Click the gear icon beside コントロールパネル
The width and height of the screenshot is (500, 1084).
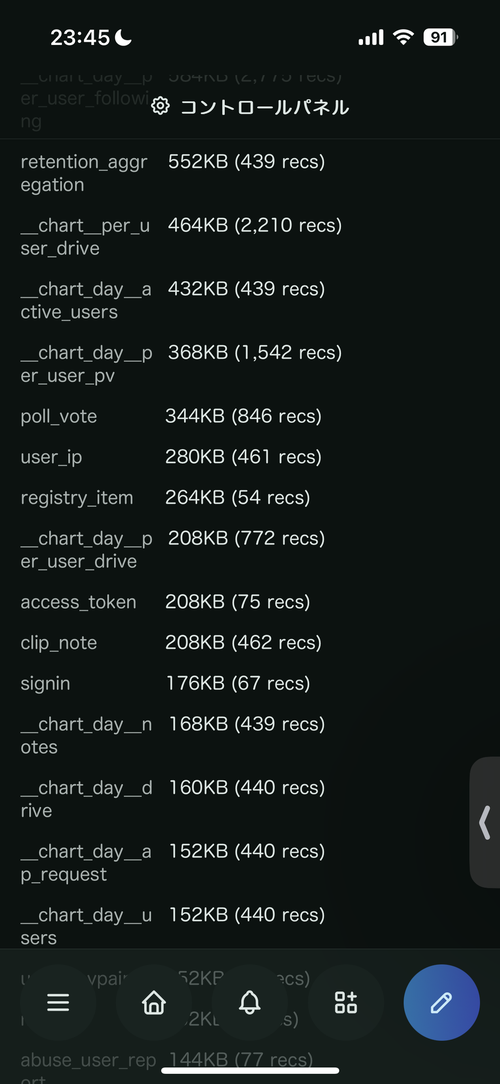click(160, 107)
